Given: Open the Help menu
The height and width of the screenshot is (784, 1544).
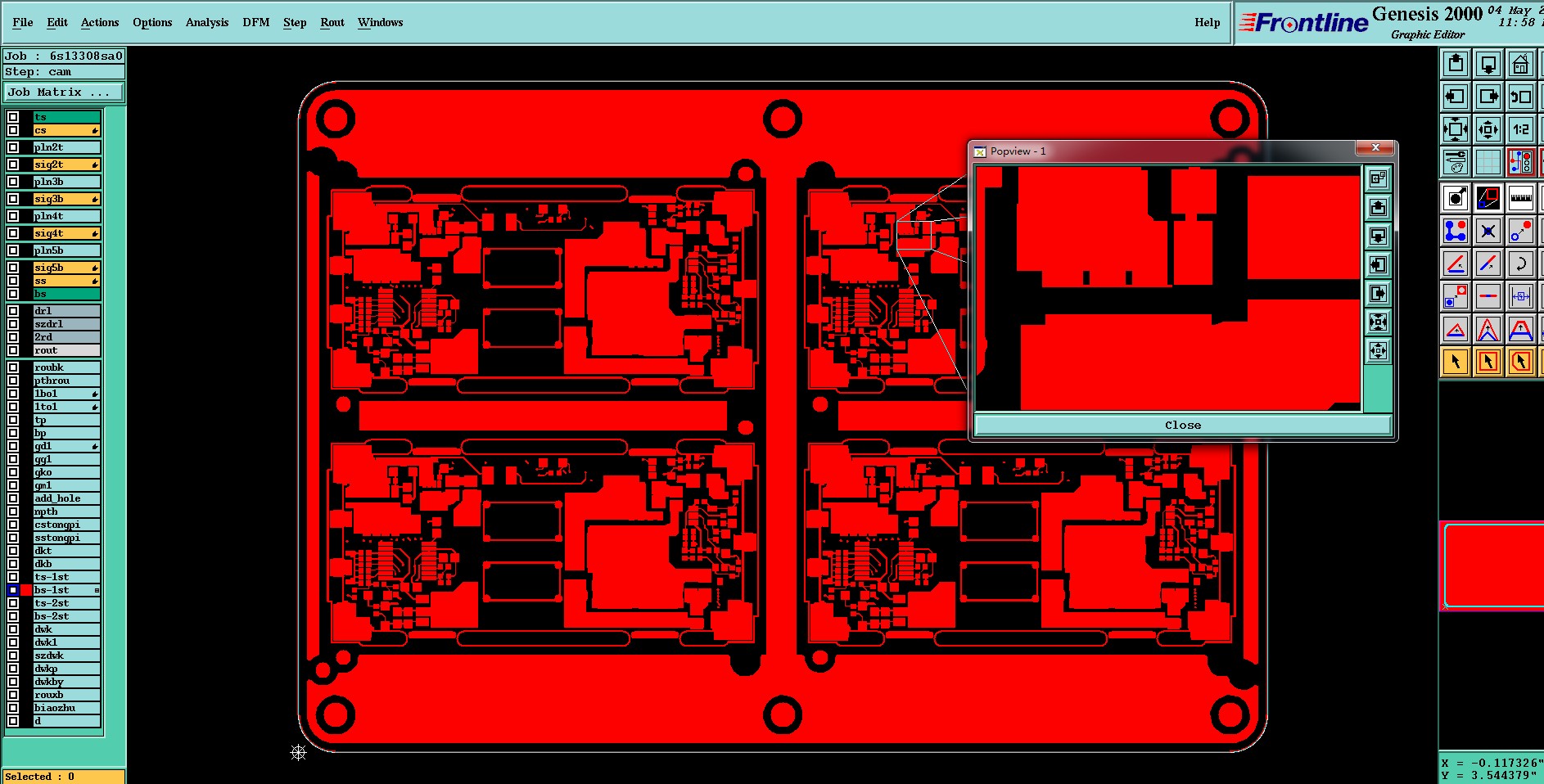Looking at the screenshot, I should [x=1207, y=22].
